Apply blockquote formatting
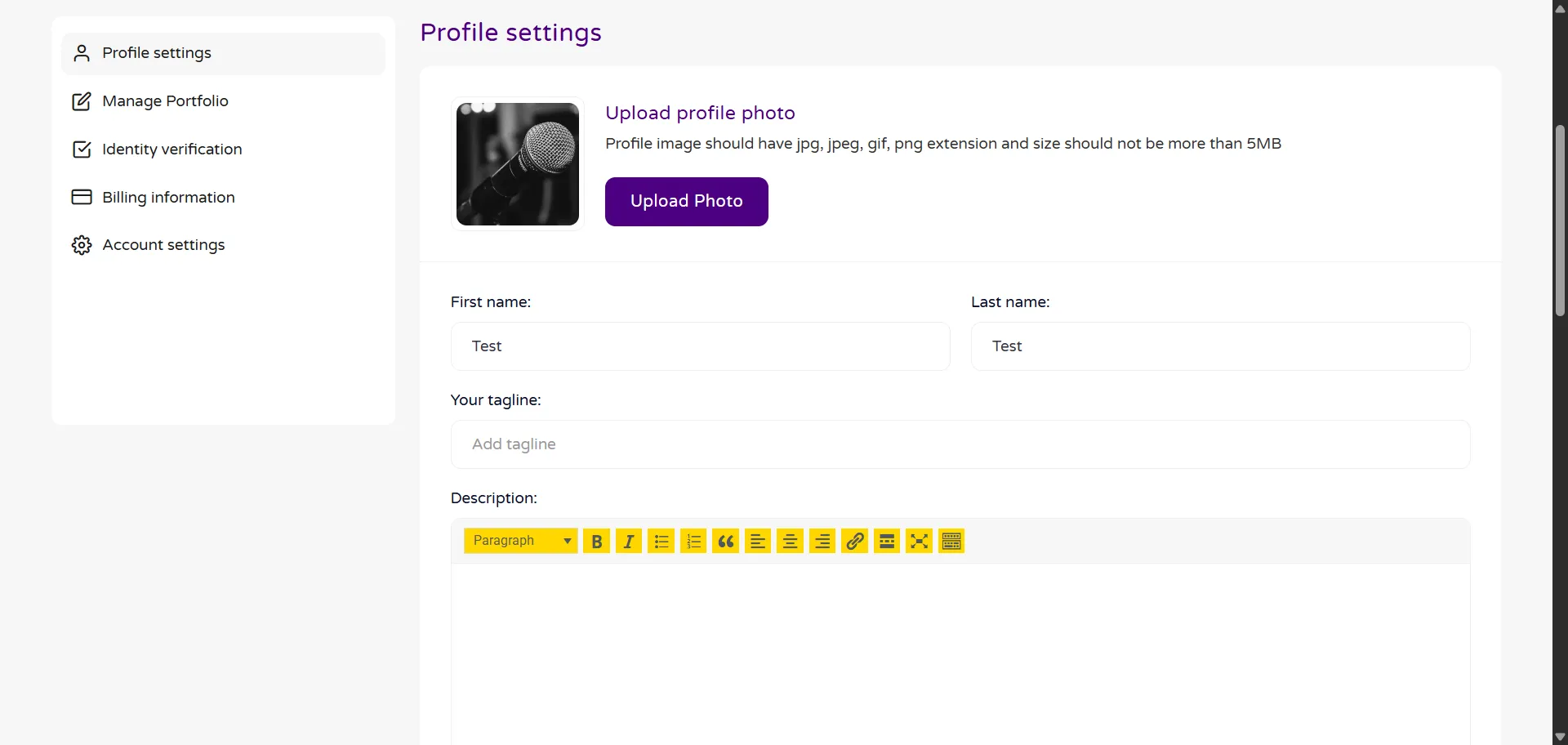 coord(725,542)
